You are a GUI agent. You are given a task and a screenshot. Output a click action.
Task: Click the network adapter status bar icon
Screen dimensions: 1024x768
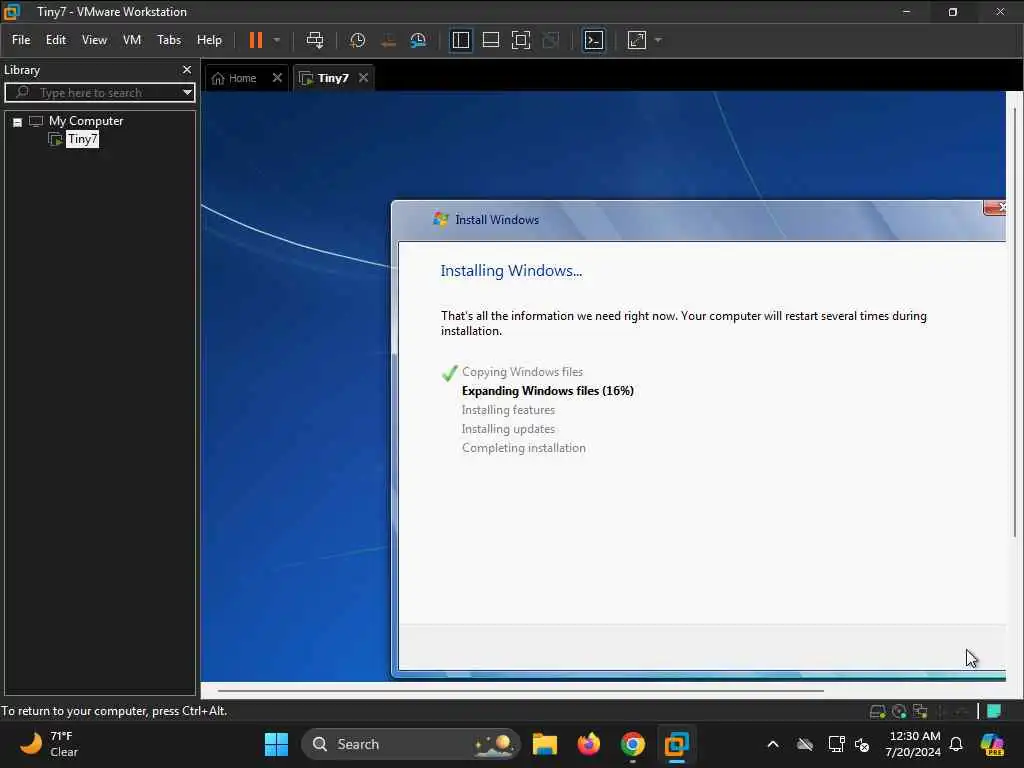point(921,711)
